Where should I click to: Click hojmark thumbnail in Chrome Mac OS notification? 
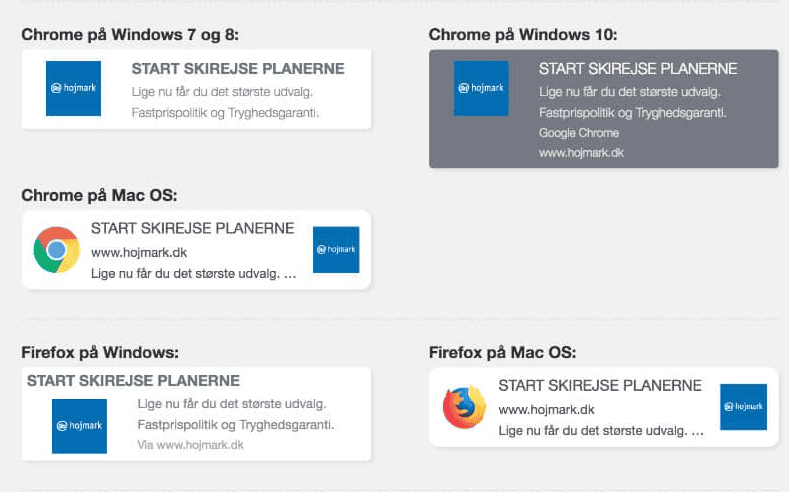click(x=336, y=250)
